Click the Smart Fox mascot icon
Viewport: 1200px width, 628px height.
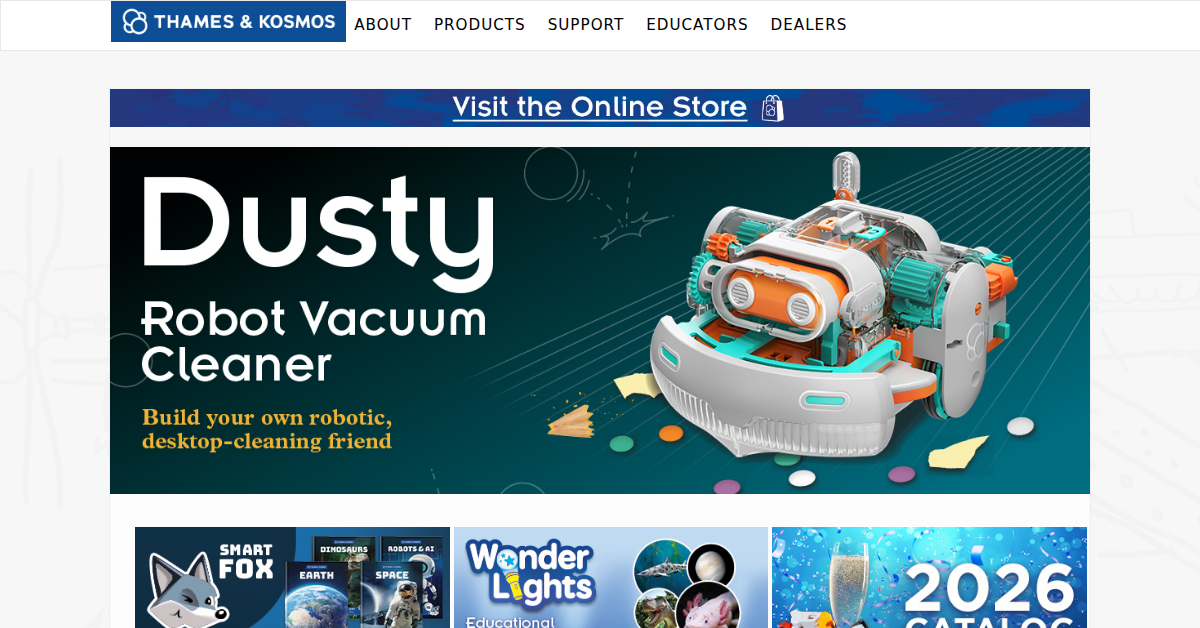click(x=186, y=589)
